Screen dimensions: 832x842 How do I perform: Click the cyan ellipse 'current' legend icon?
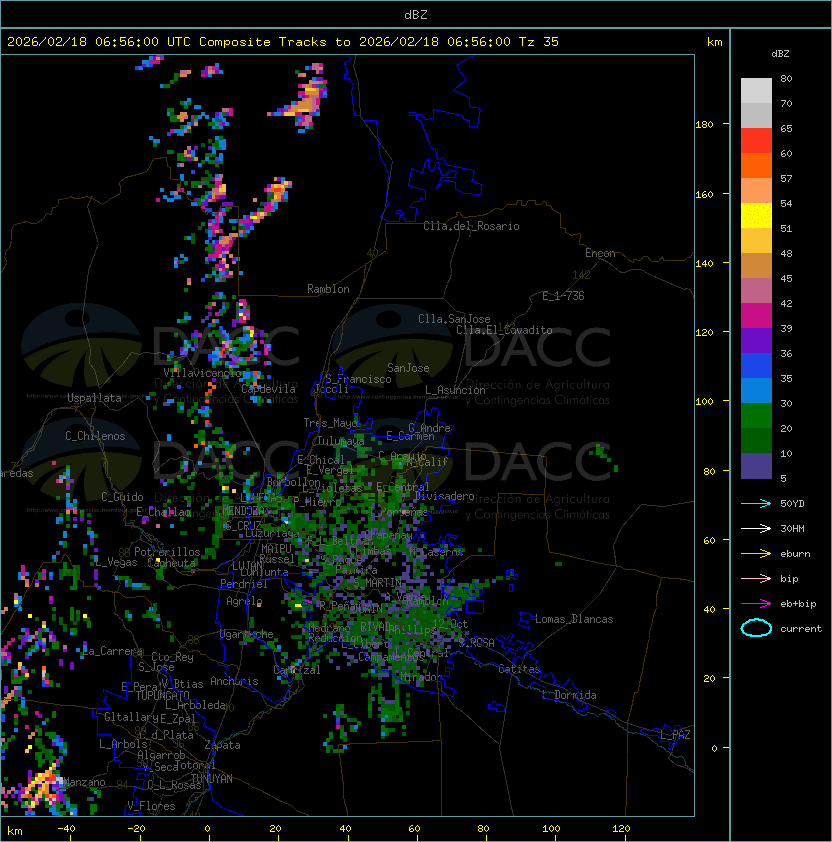pyautogui.click(x=756, y=628)
